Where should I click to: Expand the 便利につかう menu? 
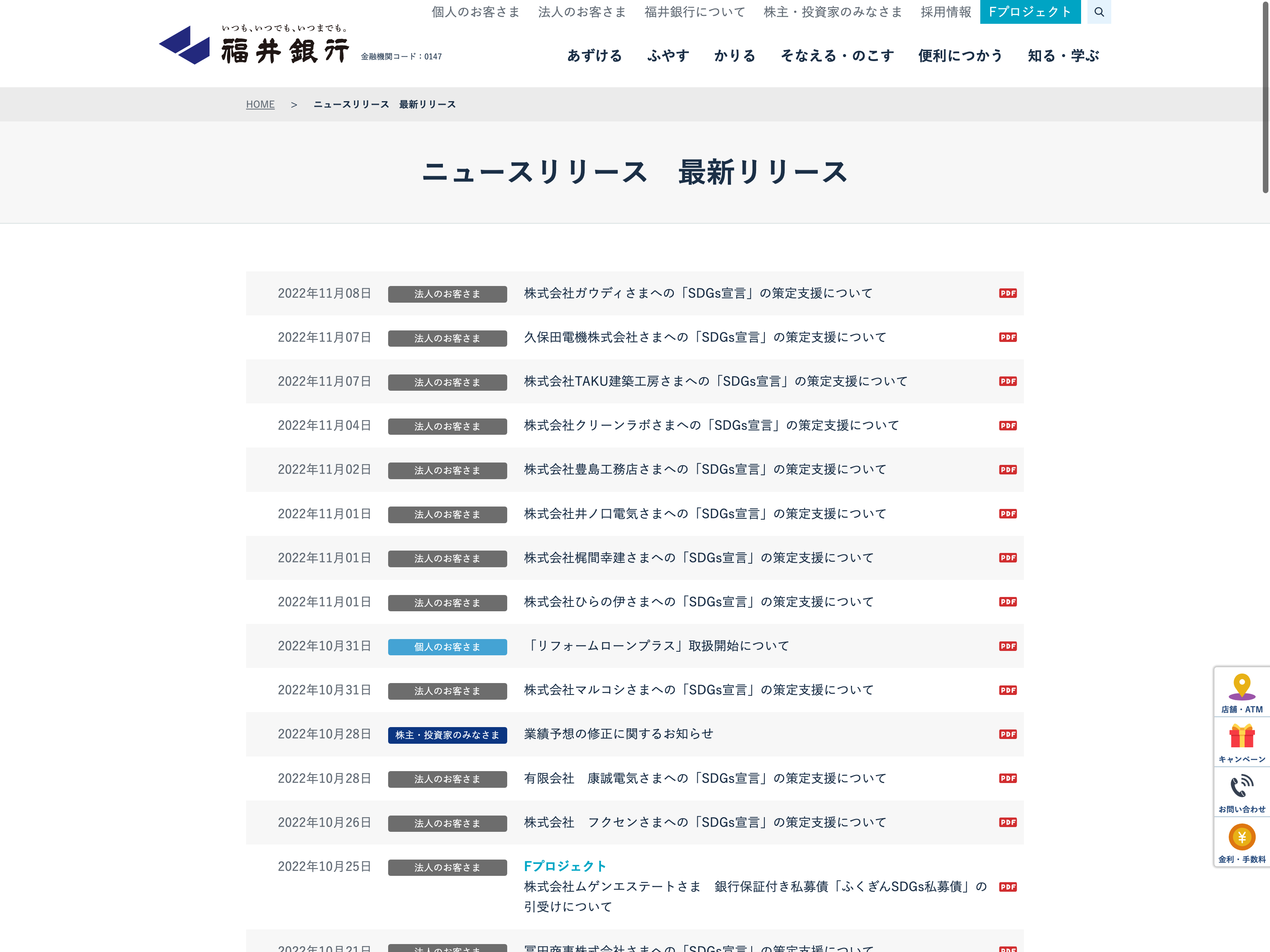pos(960,56)
